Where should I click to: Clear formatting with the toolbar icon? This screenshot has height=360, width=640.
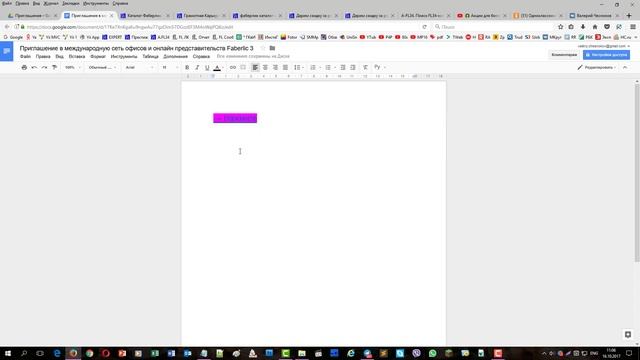[365, 67]
